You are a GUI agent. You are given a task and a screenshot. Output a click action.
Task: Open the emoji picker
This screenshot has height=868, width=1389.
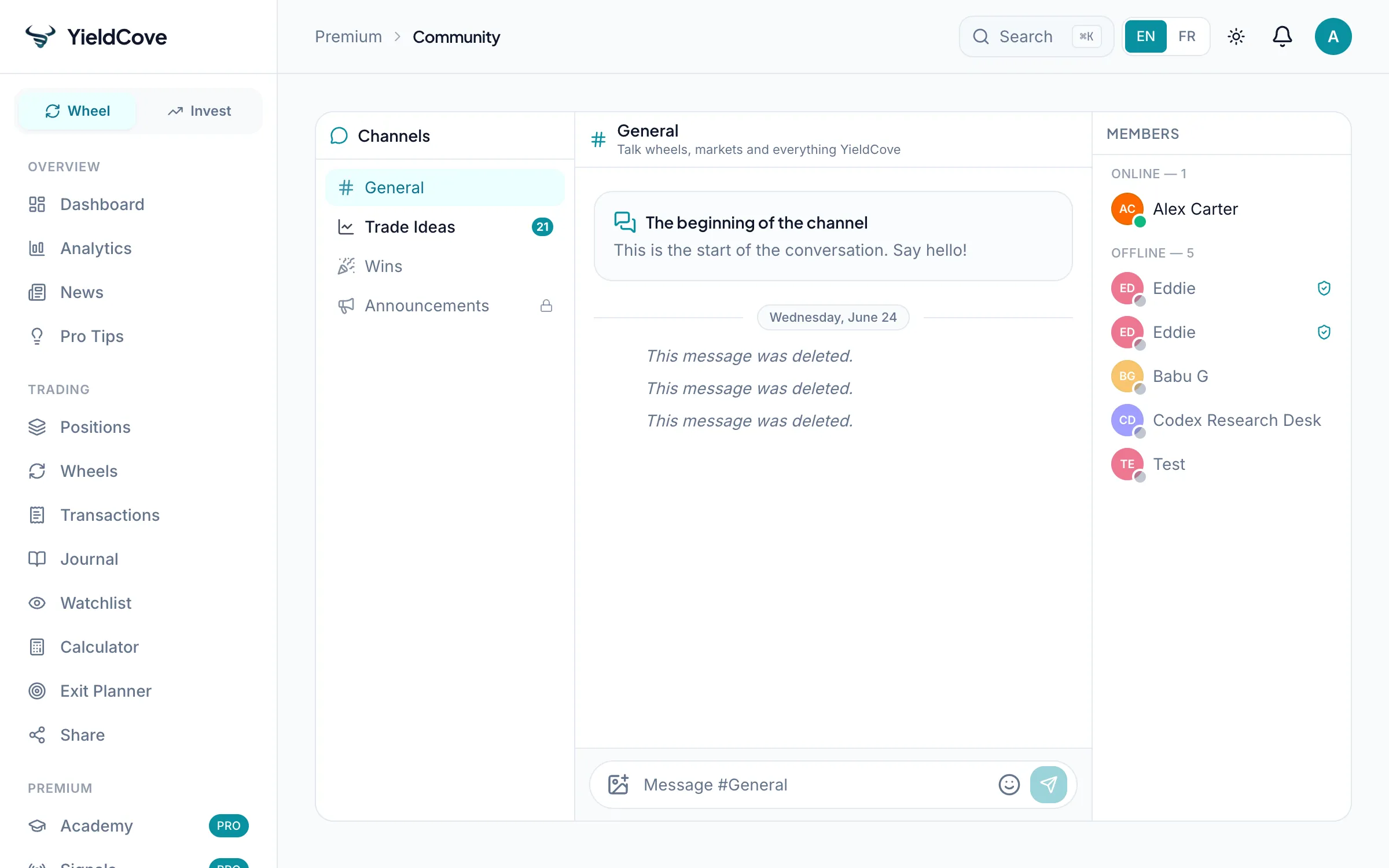click(1009, 785)
